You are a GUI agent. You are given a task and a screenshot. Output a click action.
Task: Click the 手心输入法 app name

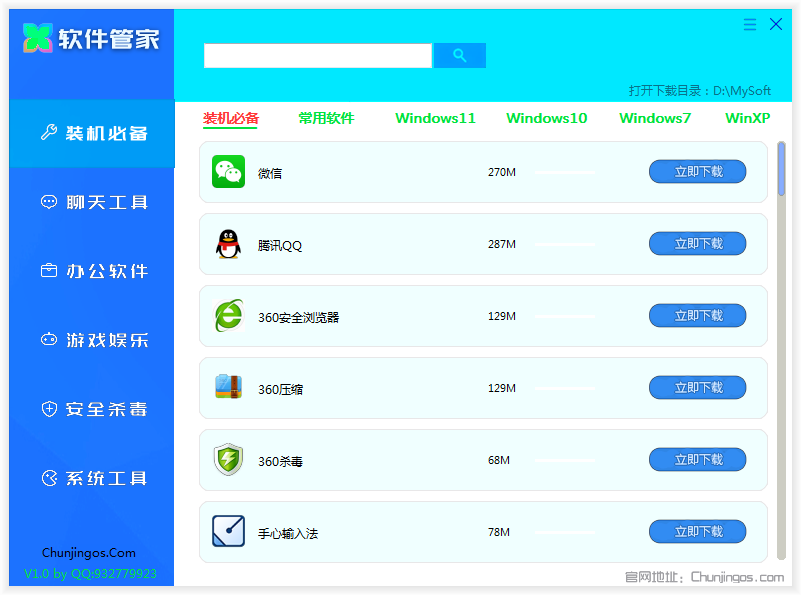tap(288, 534)
